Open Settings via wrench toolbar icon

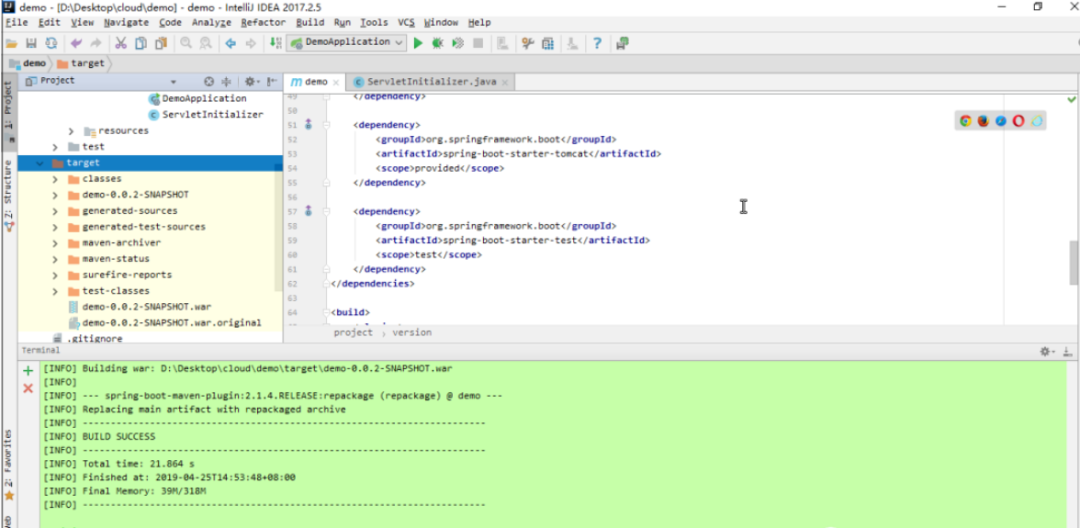point(528,43)
